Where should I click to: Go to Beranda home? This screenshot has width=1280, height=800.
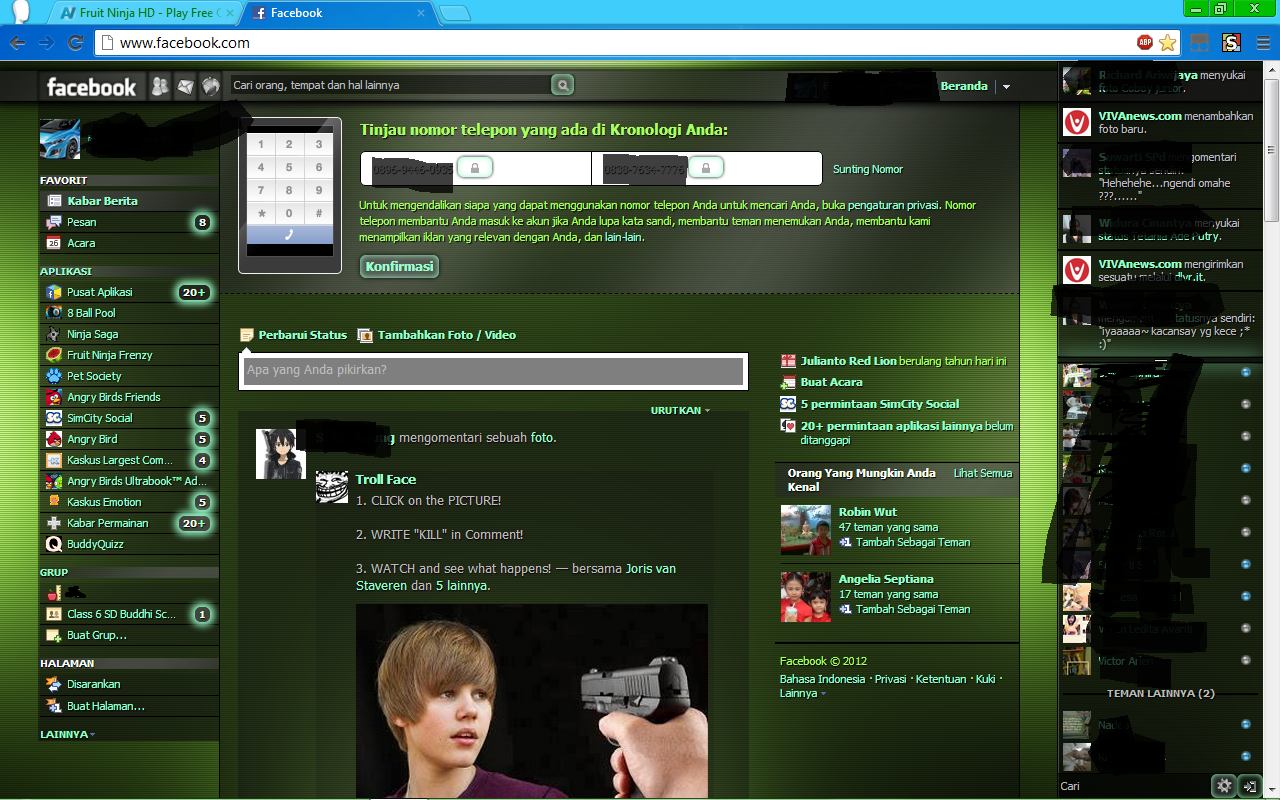pos(964,86)
